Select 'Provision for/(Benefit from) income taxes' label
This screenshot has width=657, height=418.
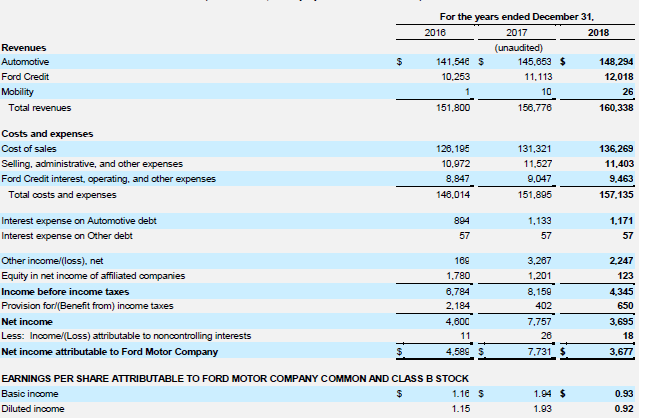click(87, 306)
